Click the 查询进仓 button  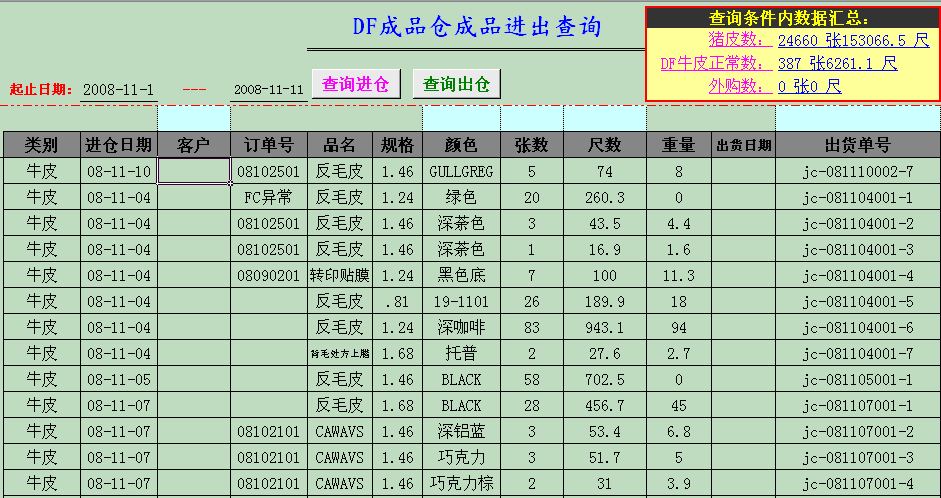pos(355,84)
